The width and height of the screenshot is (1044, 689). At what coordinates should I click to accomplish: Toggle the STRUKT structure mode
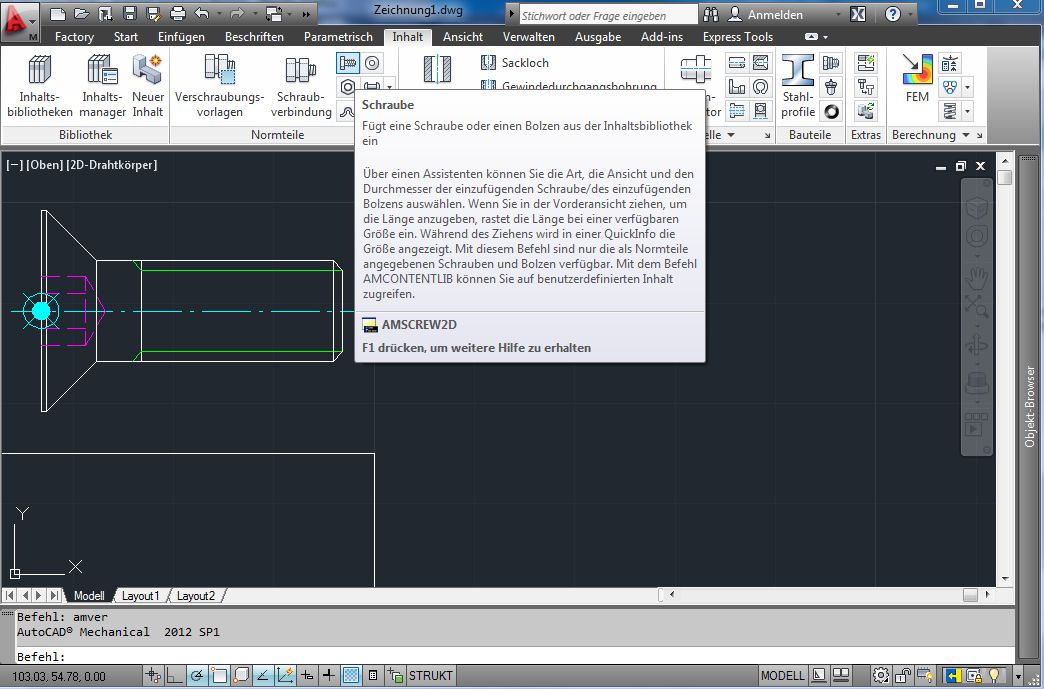pyautogui.click(x=430, y=676)
